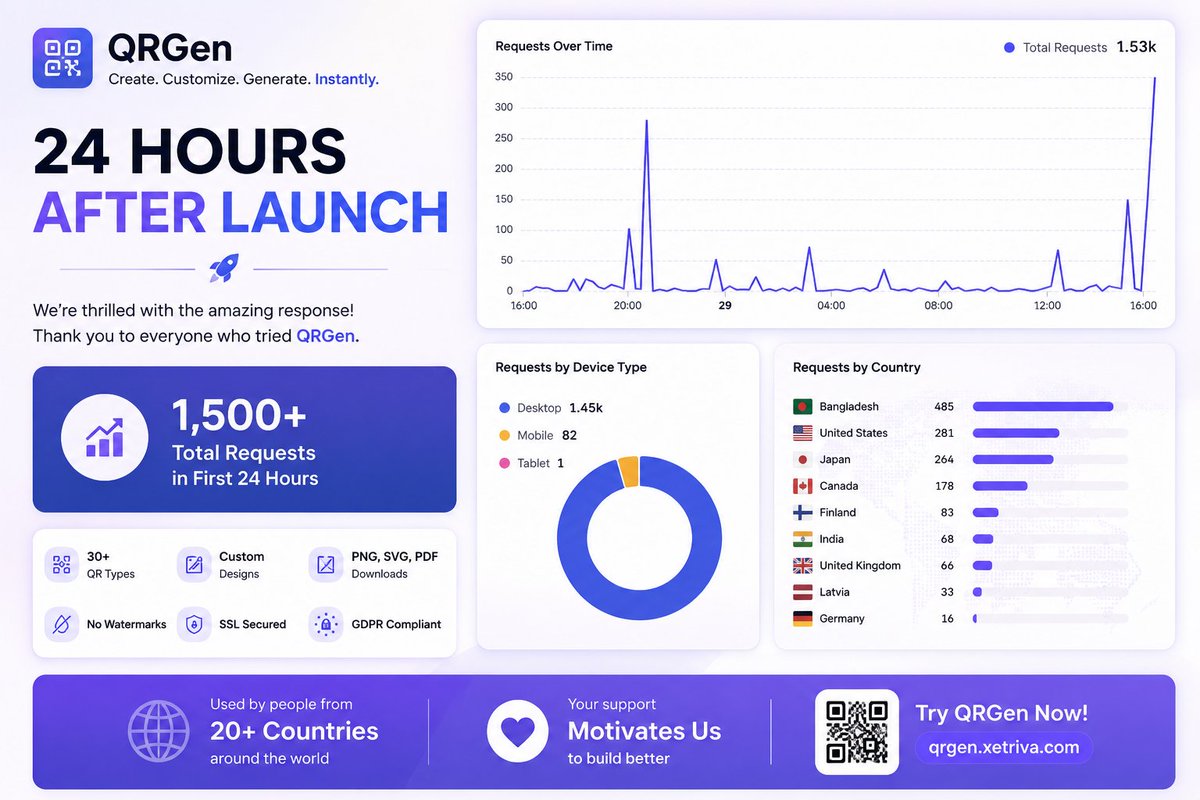Viewport: 1200px width, 800px height.
Task: Click the 'AFTER LAUNCH' headline
Action: click(241, 211)
